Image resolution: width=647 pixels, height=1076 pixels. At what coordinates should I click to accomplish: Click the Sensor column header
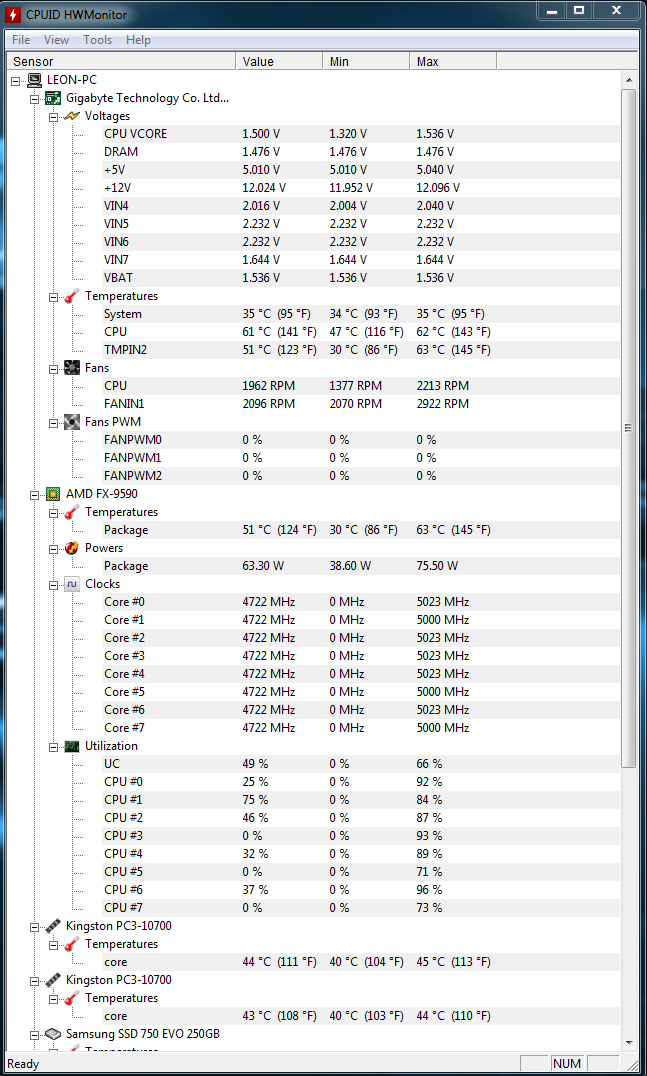tap(121, 62)
